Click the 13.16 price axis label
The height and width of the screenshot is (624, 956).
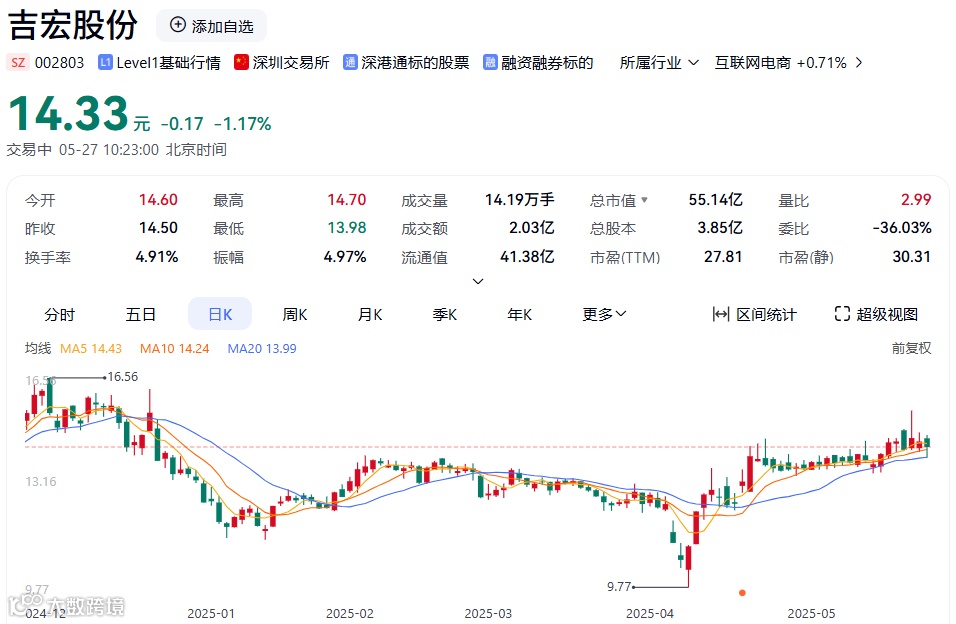tap(41, 481)
